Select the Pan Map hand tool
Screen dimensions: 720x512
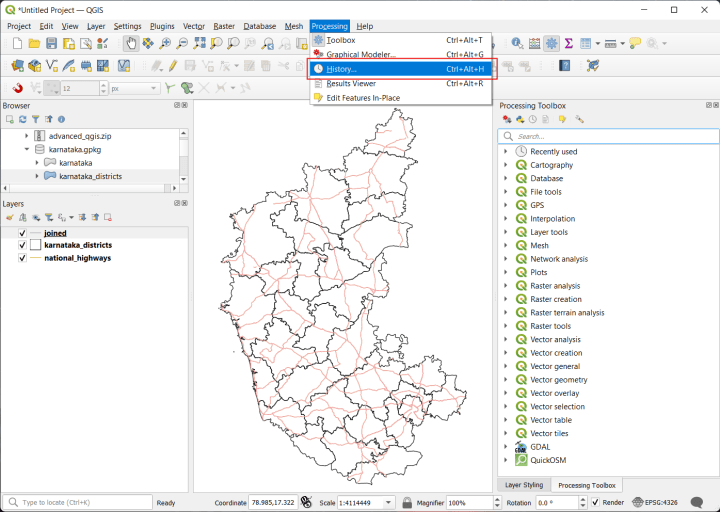click(131, 43)
